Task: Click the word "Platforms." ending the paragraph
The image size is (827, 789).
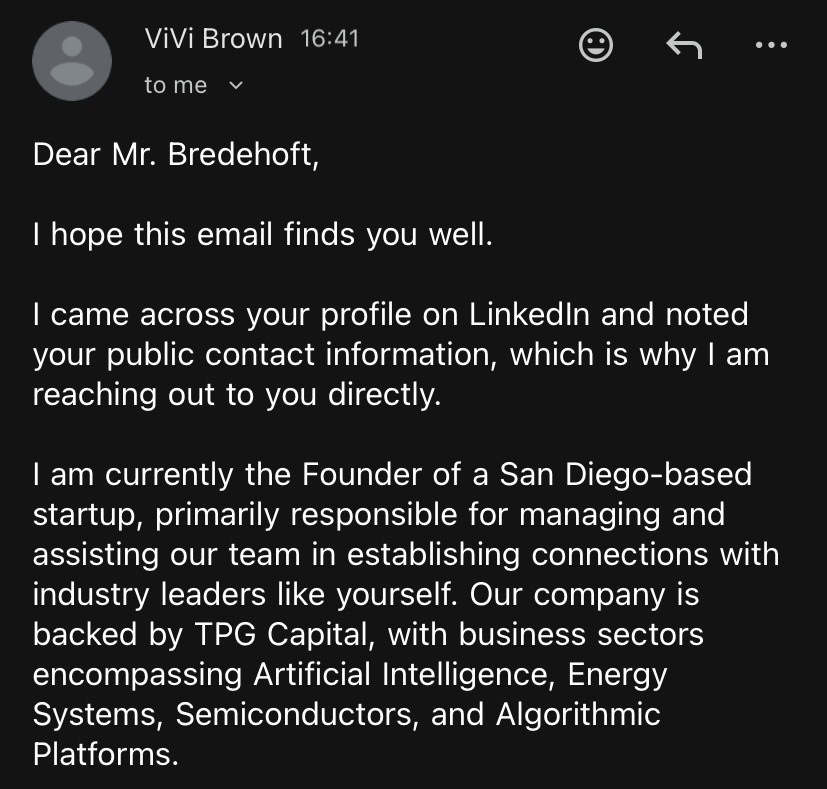Action: click(x=105, y=754)
